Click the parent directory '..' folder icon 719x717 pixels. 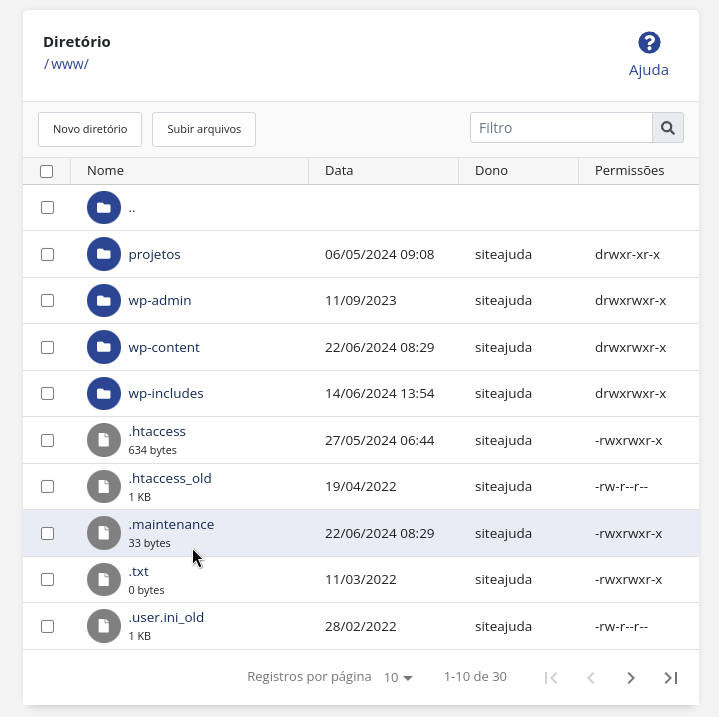tap(104, 208)
